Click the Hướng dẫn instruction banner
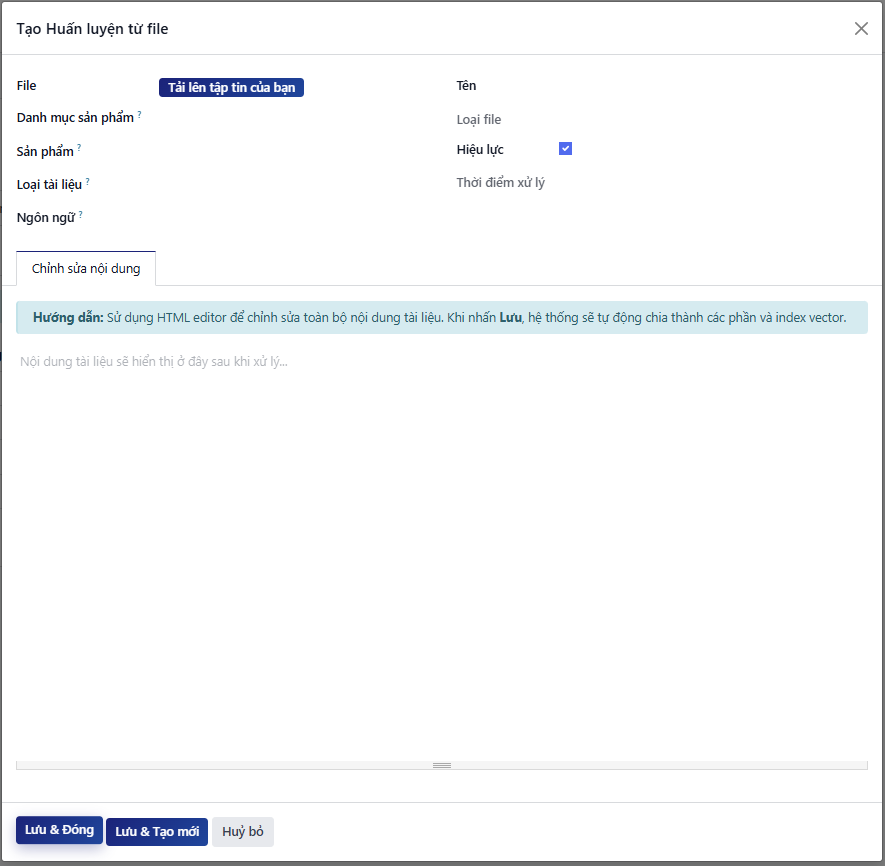Screen dimensions: 885x866 click(x=440, y=318)
